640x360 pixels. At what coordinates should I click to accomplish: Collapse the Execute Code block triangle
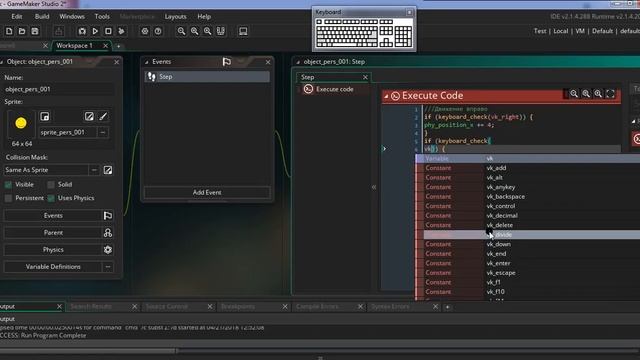coord(386,96)
